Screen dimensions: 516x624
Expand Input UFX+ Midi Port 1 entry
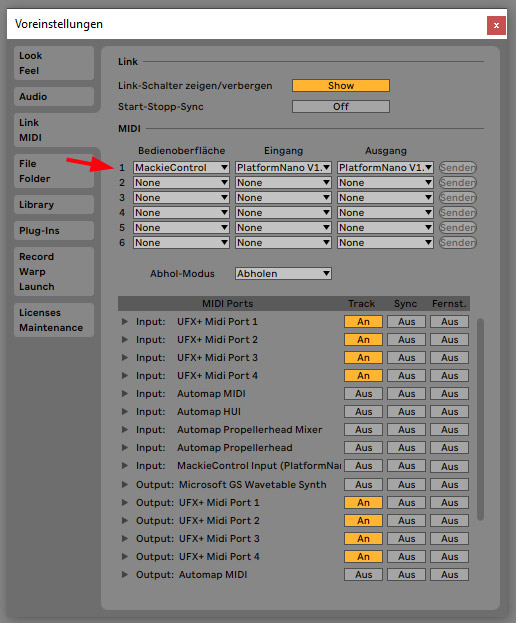point(125,322)
